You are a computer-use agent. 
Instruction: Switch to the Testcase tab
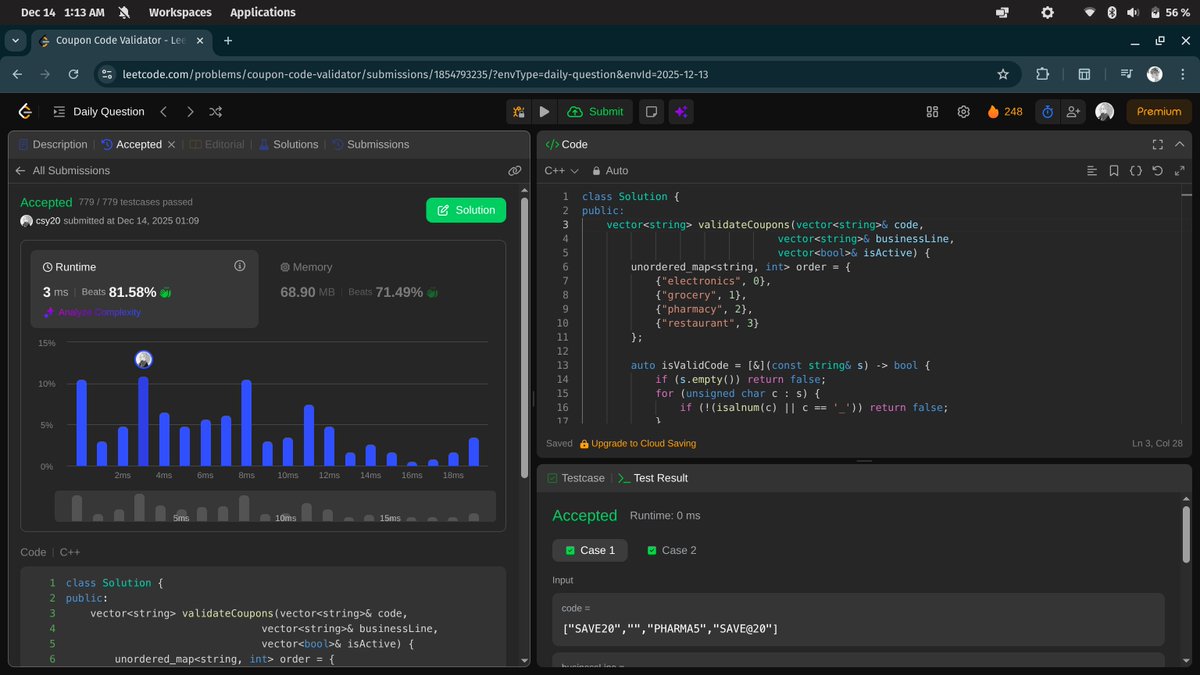tap(575, 478)
